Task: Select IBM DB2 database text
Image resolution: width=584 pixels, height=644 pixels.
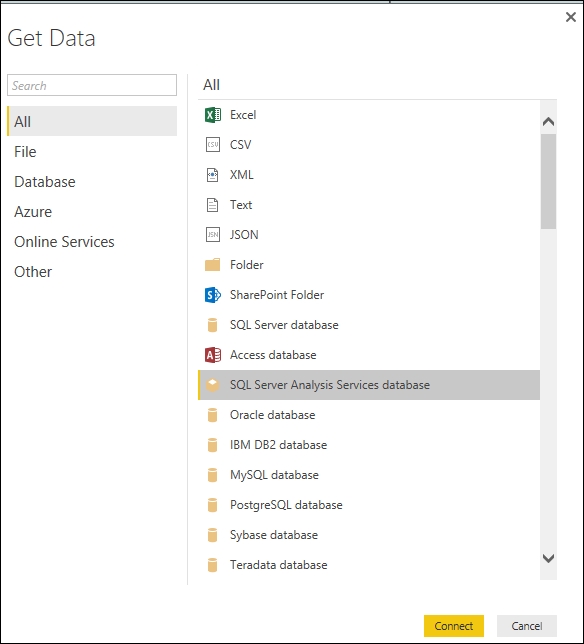Action: click(278, 445)
